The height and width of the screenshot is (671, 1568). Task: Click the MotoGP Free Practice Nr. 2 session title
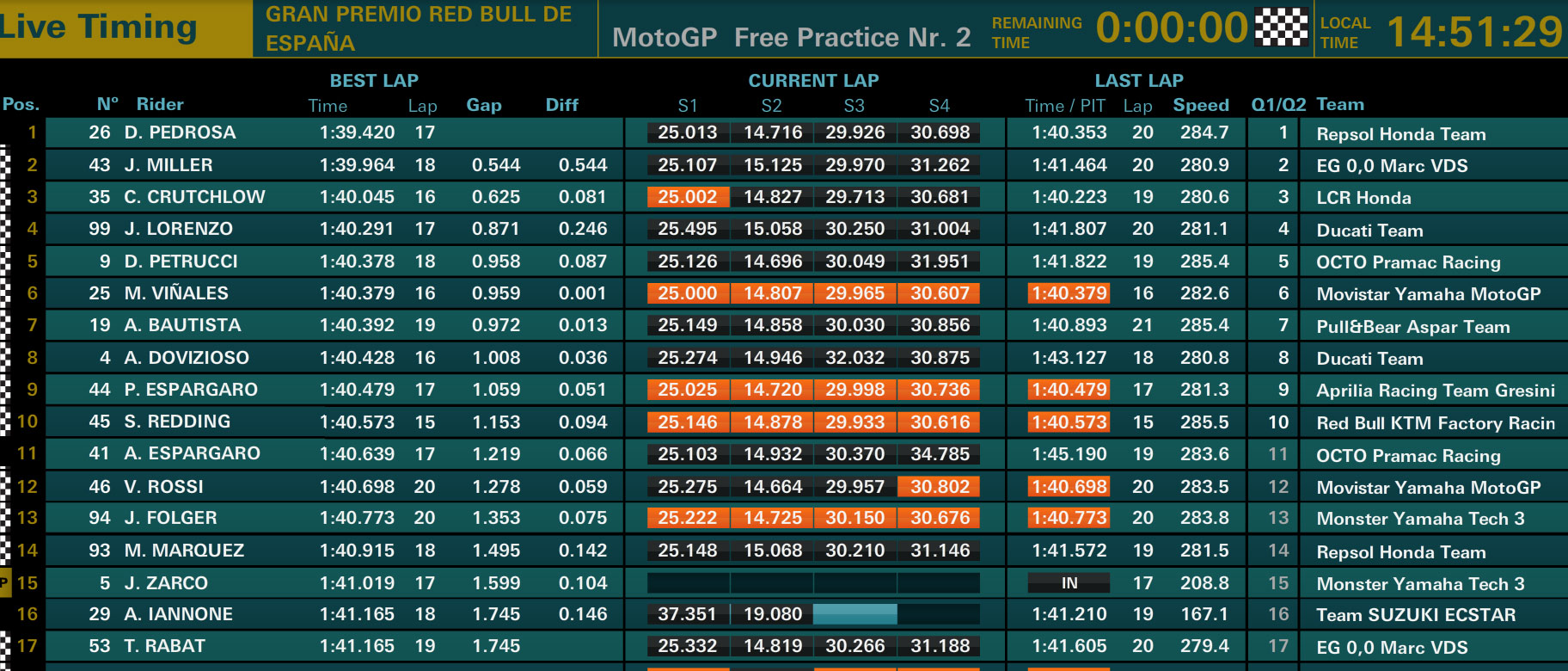(x=791, y=37)
